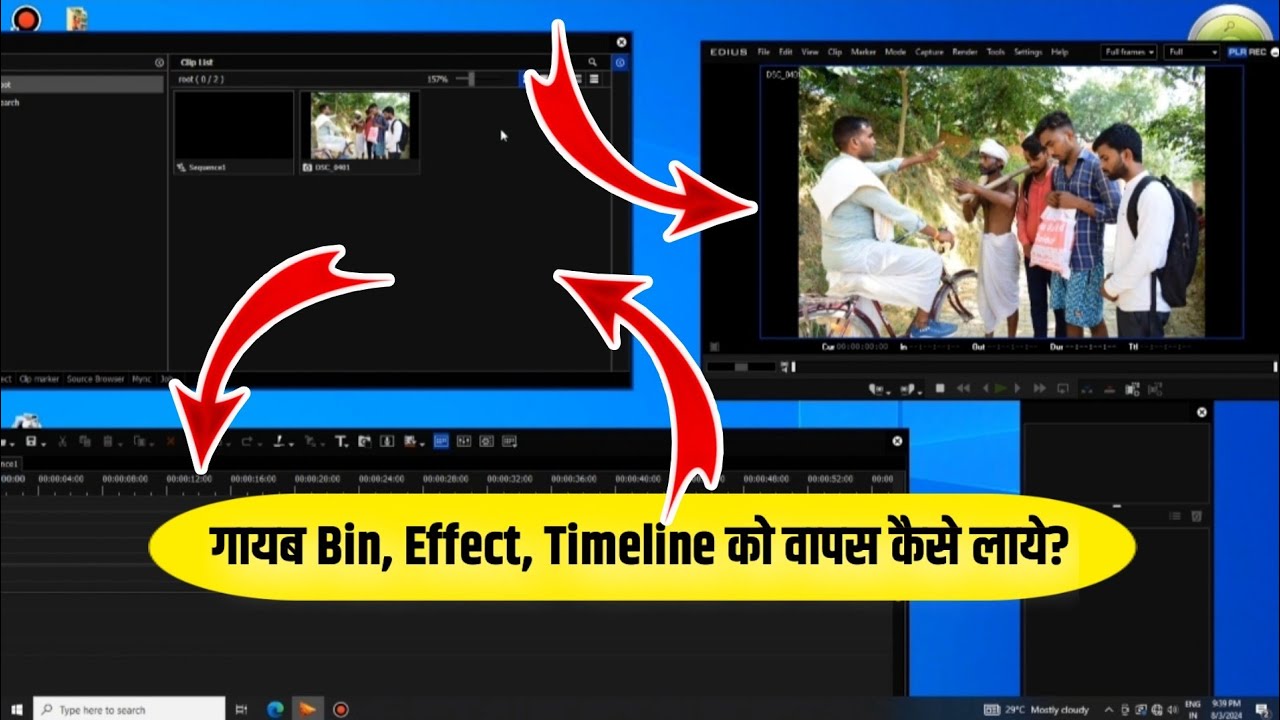Step to the previous frame

985,388
